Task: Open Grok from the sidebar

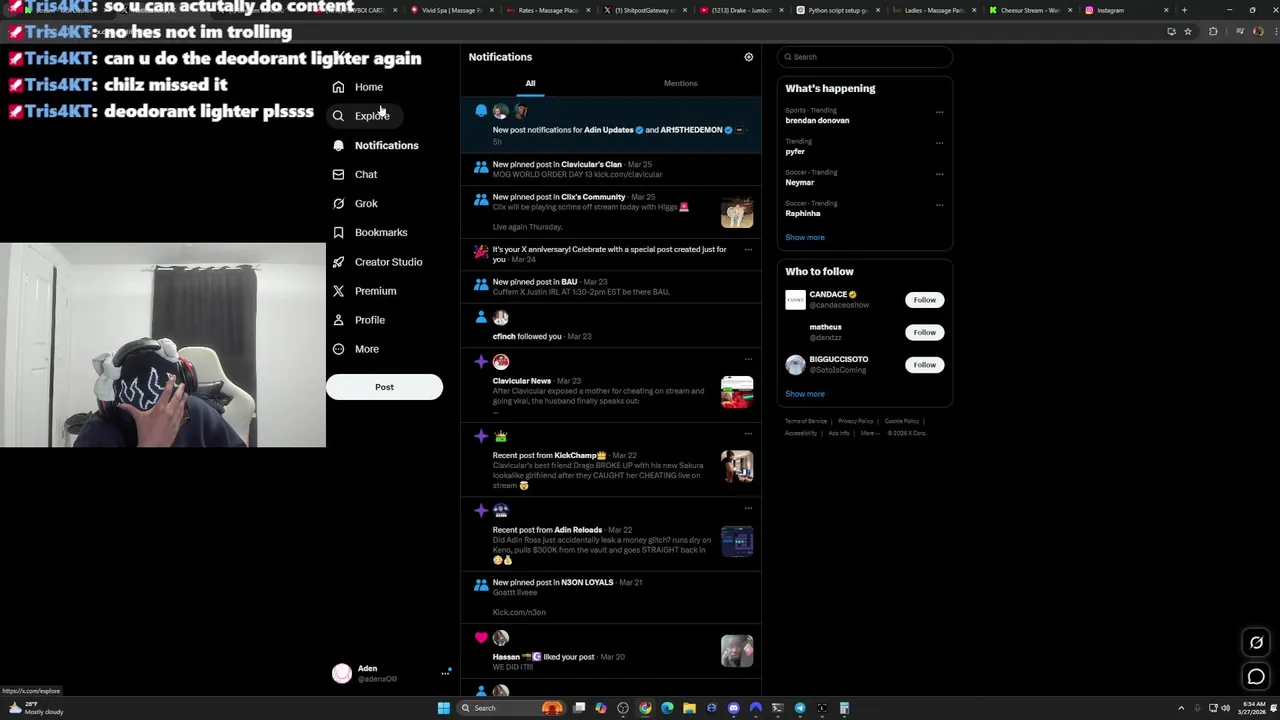Action: (355, 203)
